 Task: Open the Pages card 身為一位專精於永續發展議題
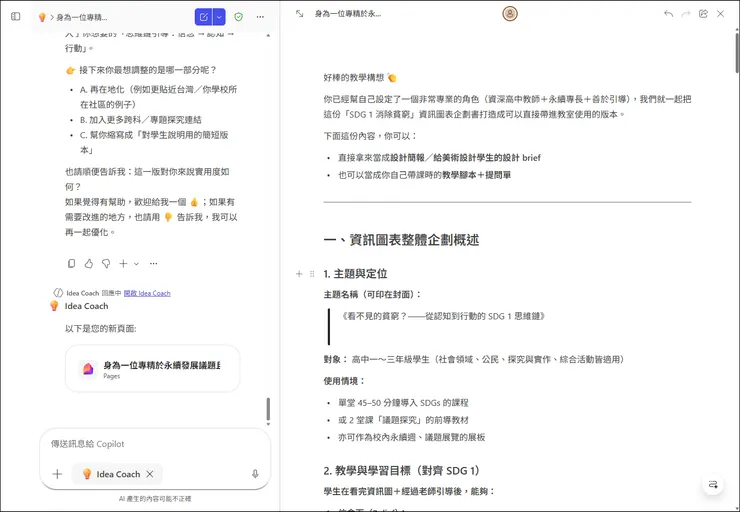[x=152, y=369]
